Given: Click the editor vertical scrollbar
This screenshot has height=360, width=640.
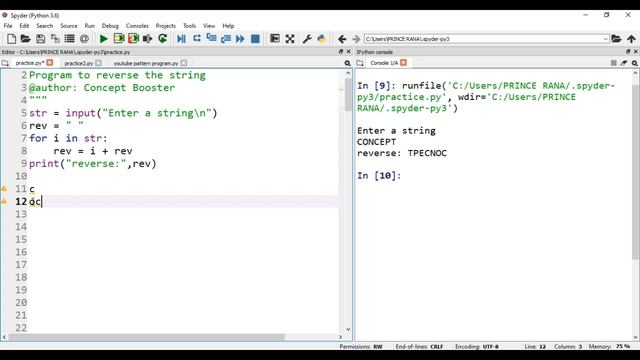Looking at the screenshot, I should 348,95.
